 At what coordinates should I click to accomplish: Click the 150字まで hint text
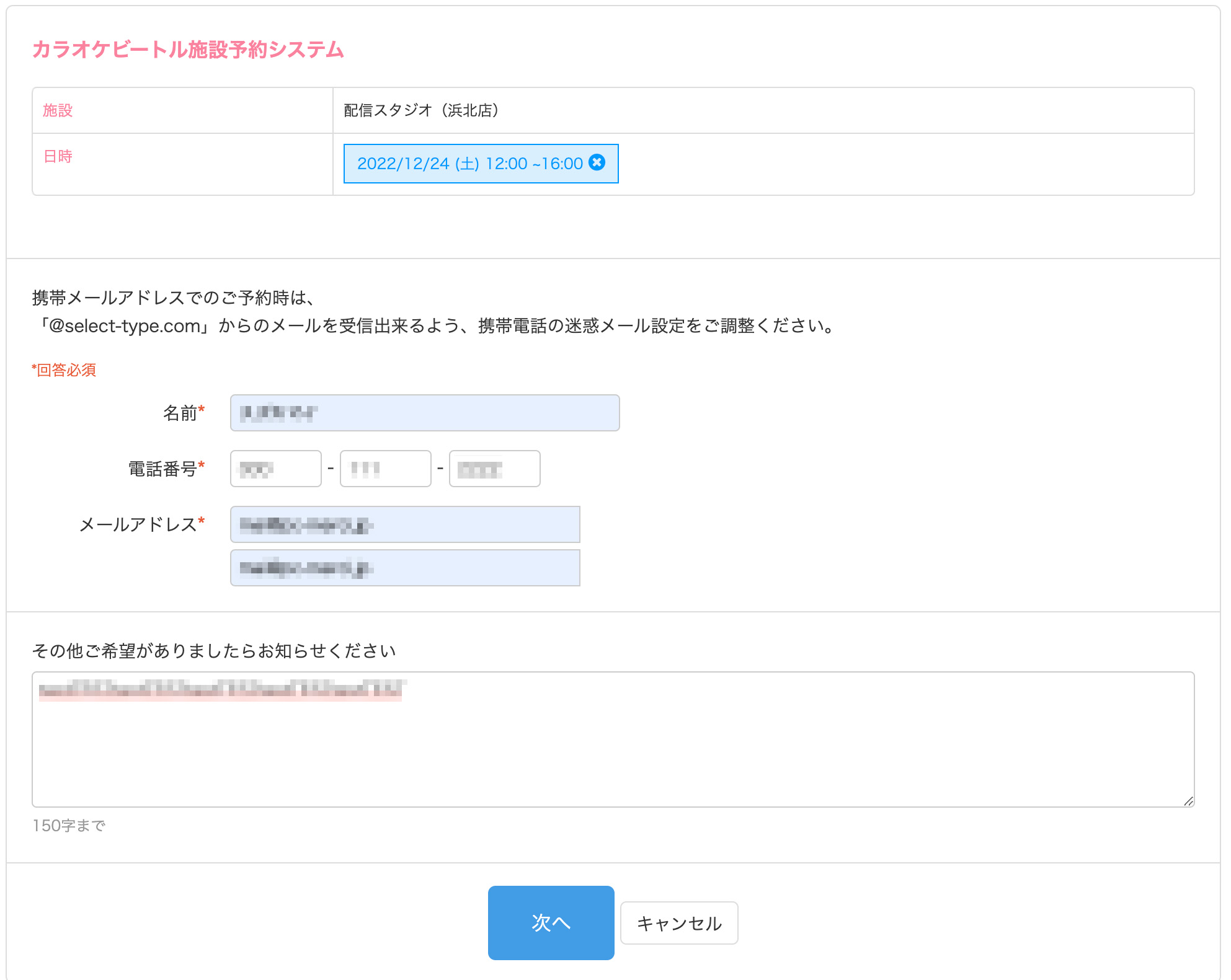coord(69,825)
